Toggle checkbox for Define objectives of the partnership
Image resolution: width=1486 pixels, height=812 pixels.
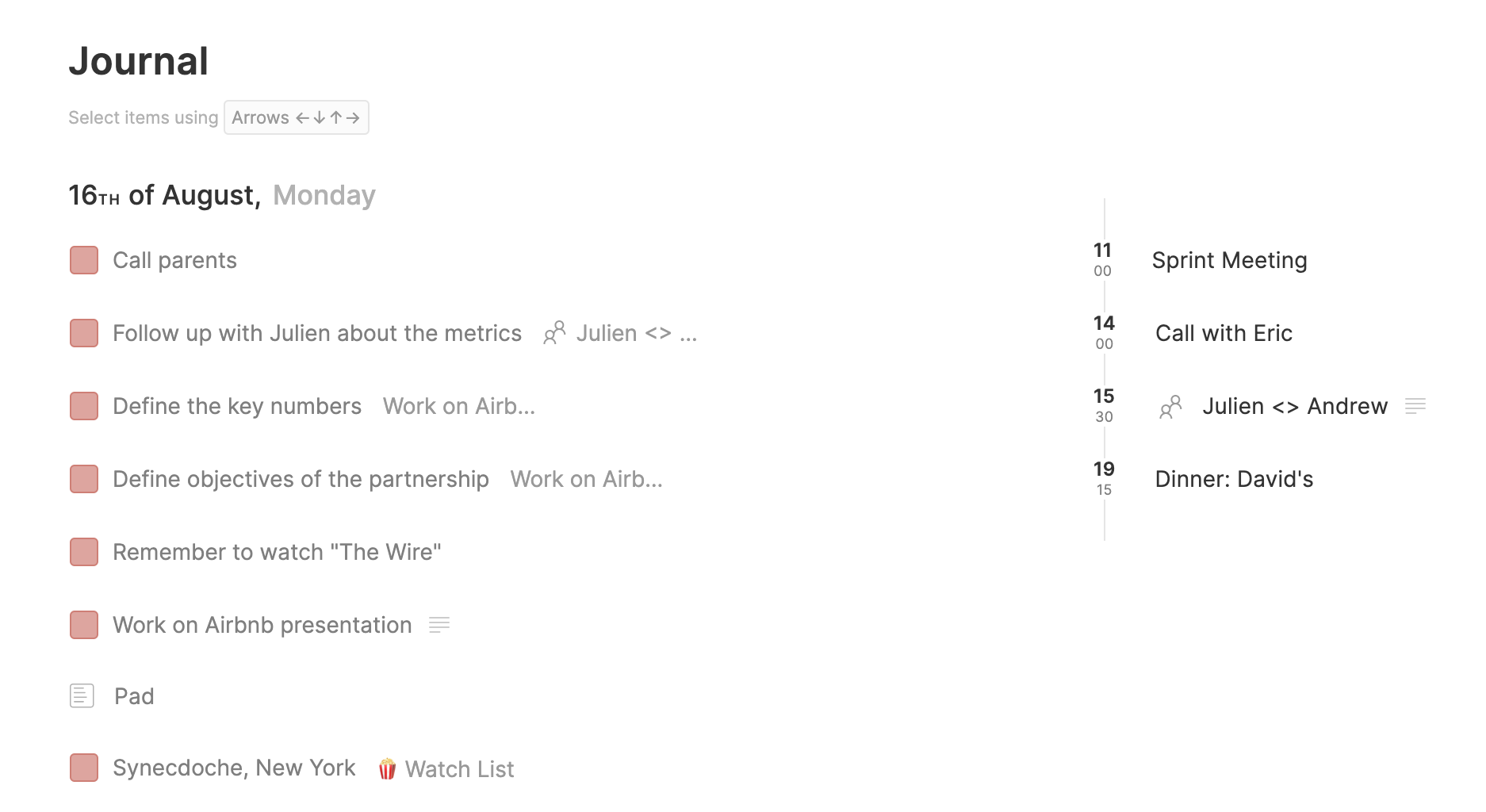(84, 479)
